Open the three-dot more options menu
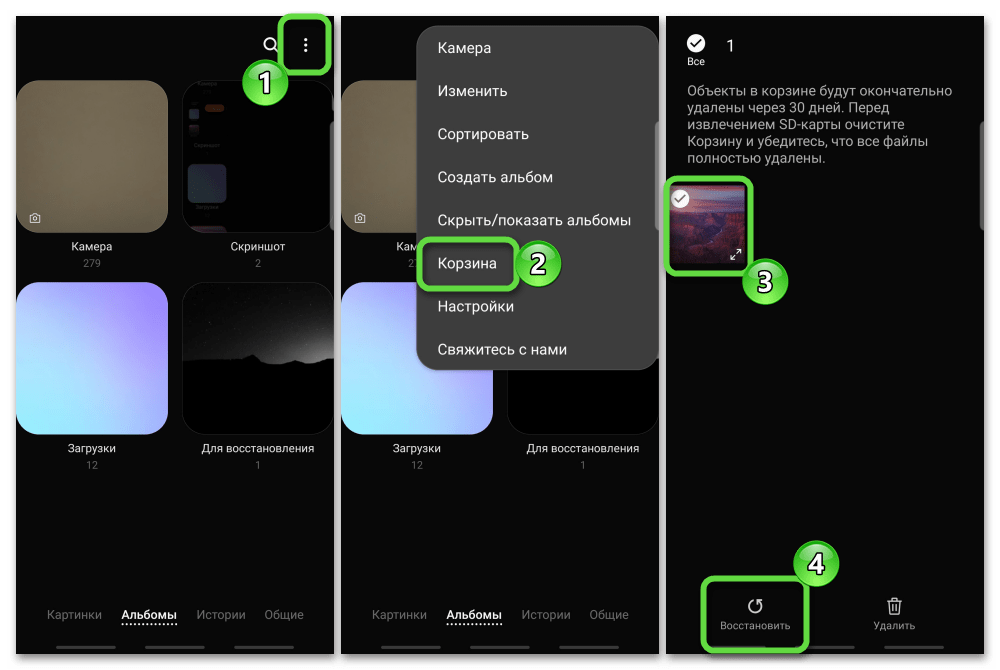Image resolution: width=1000 pixels, height=670 pixels. click(x=305, y=45)
